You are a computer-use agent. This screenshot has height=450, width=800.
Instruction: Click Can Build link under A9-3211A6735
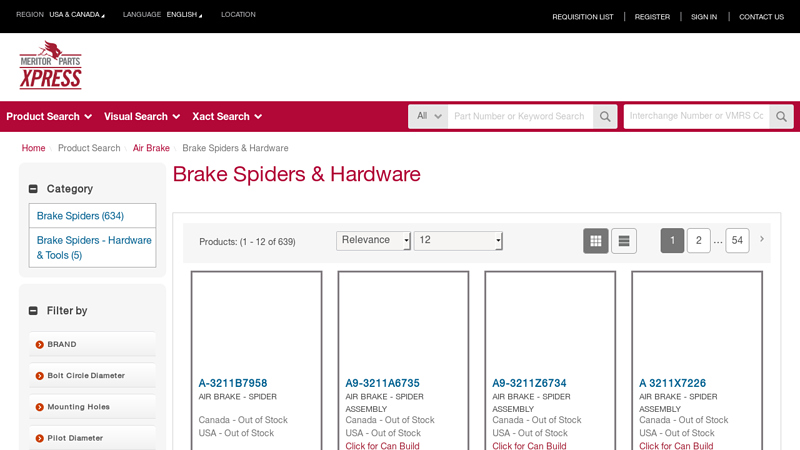[x=382, y=445]
